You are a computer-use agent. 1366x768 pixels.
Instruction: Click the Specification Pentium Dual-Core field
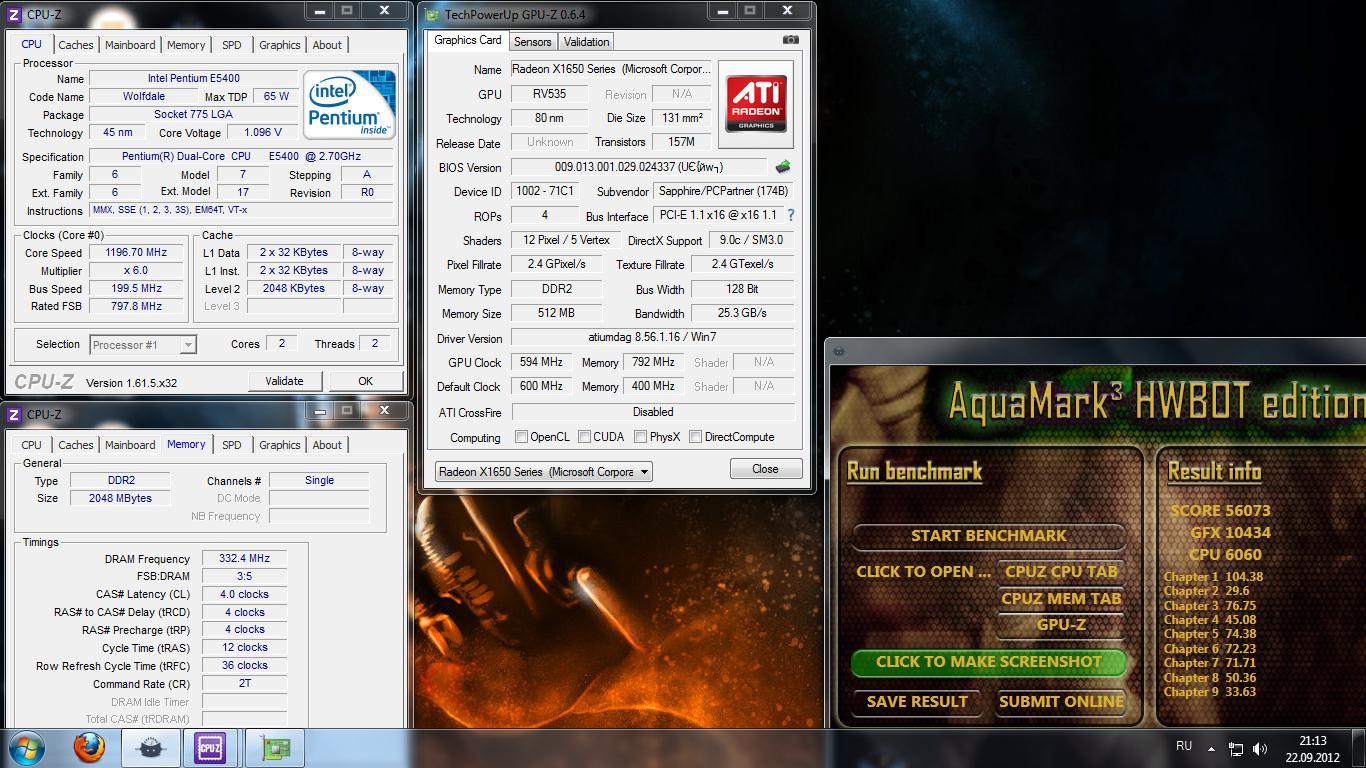pyautogui.click(x=241, y=156)
